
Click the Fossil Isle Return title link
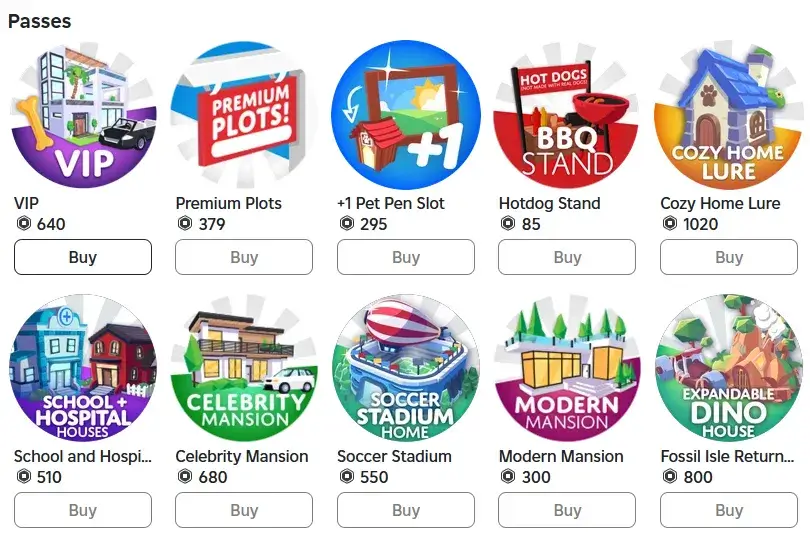pos(728,456)
